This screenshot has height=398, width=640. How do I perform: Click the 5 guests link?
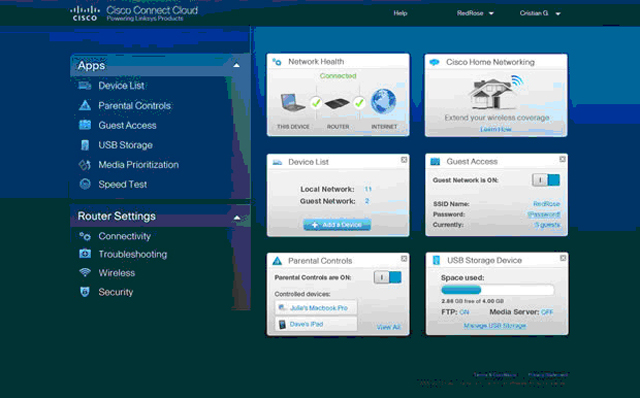pyautogui.click(x=547, y=225)
